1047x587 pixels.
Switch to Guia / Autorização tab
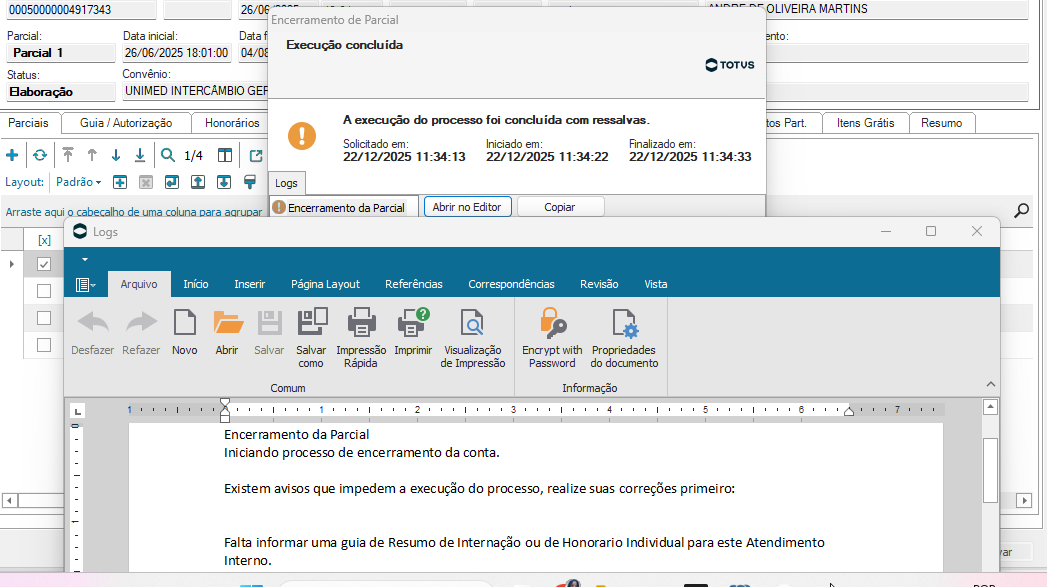pos(126,123)
